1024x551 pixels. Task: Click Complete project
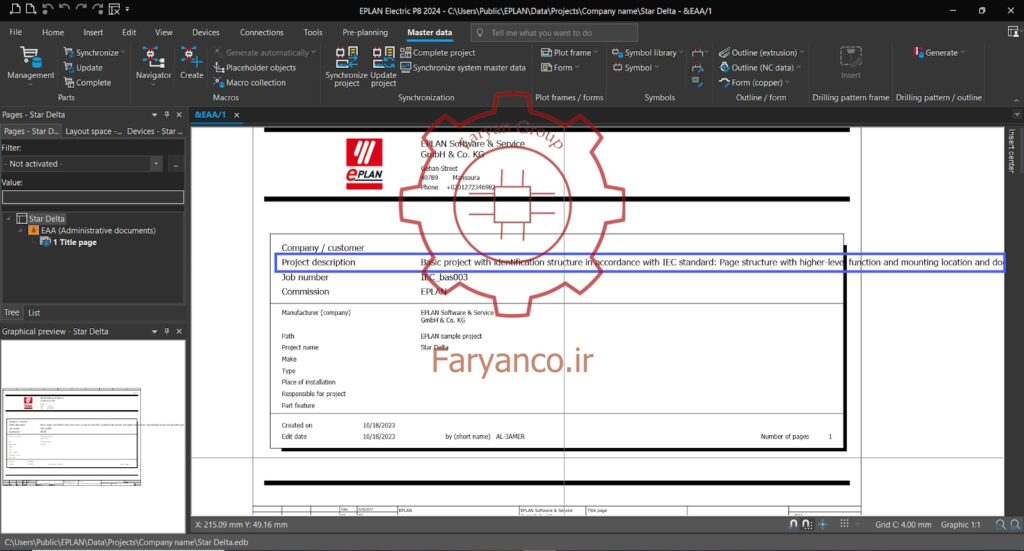[438, 53]
